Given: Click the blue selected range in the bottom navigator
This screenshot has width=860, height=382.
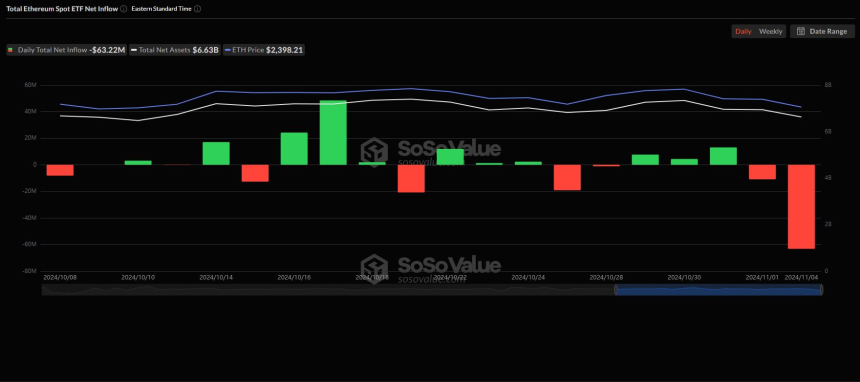Looking at the screenshot, I should [718, 290].
